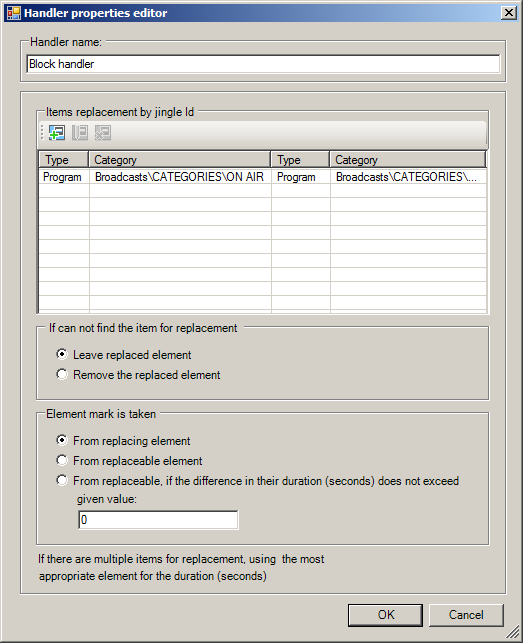
Task: Click the edit replacement item icon
Action: (x=80, y=133)
